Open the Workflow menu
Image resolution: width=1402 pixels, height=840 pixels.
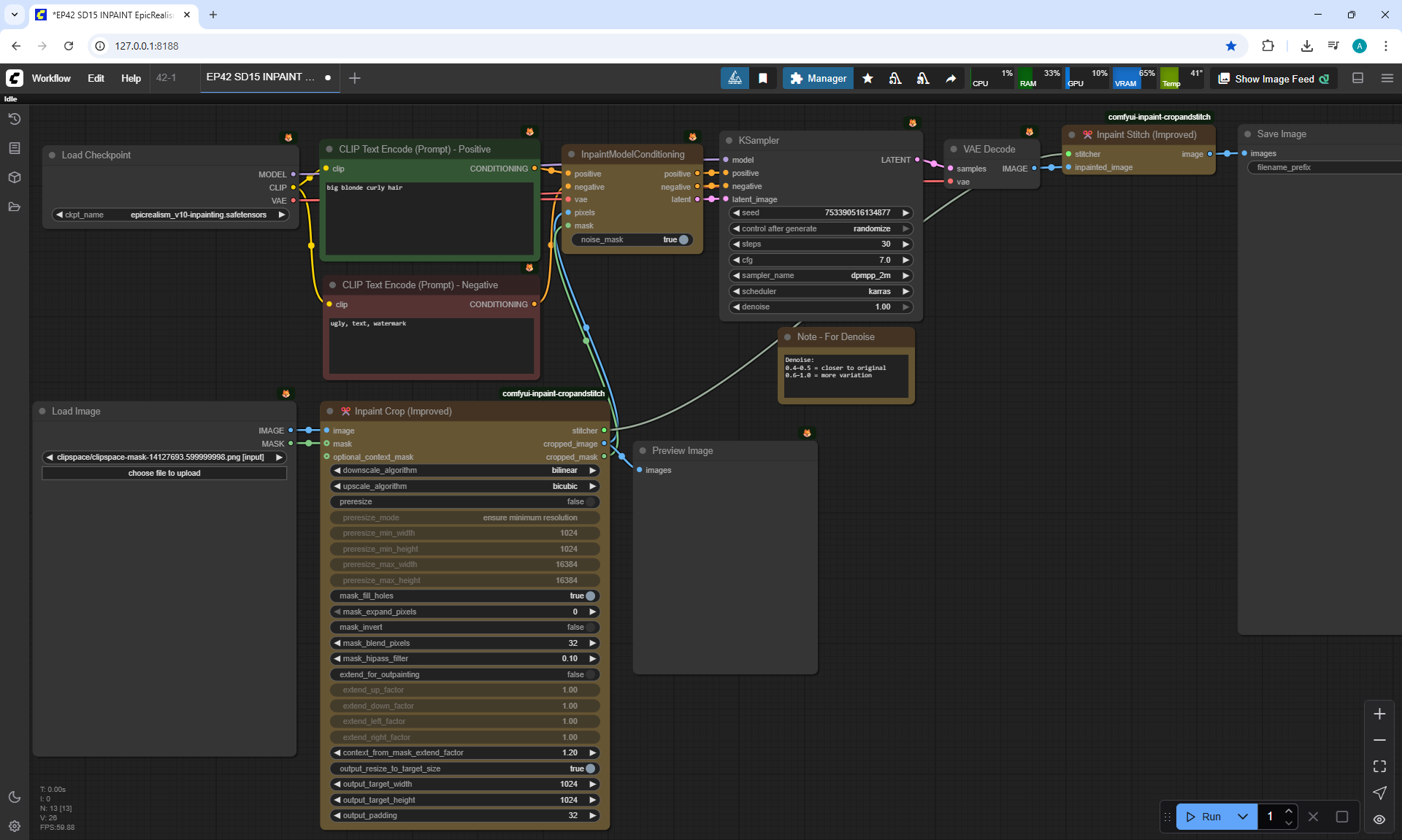[x=51, y=78]
